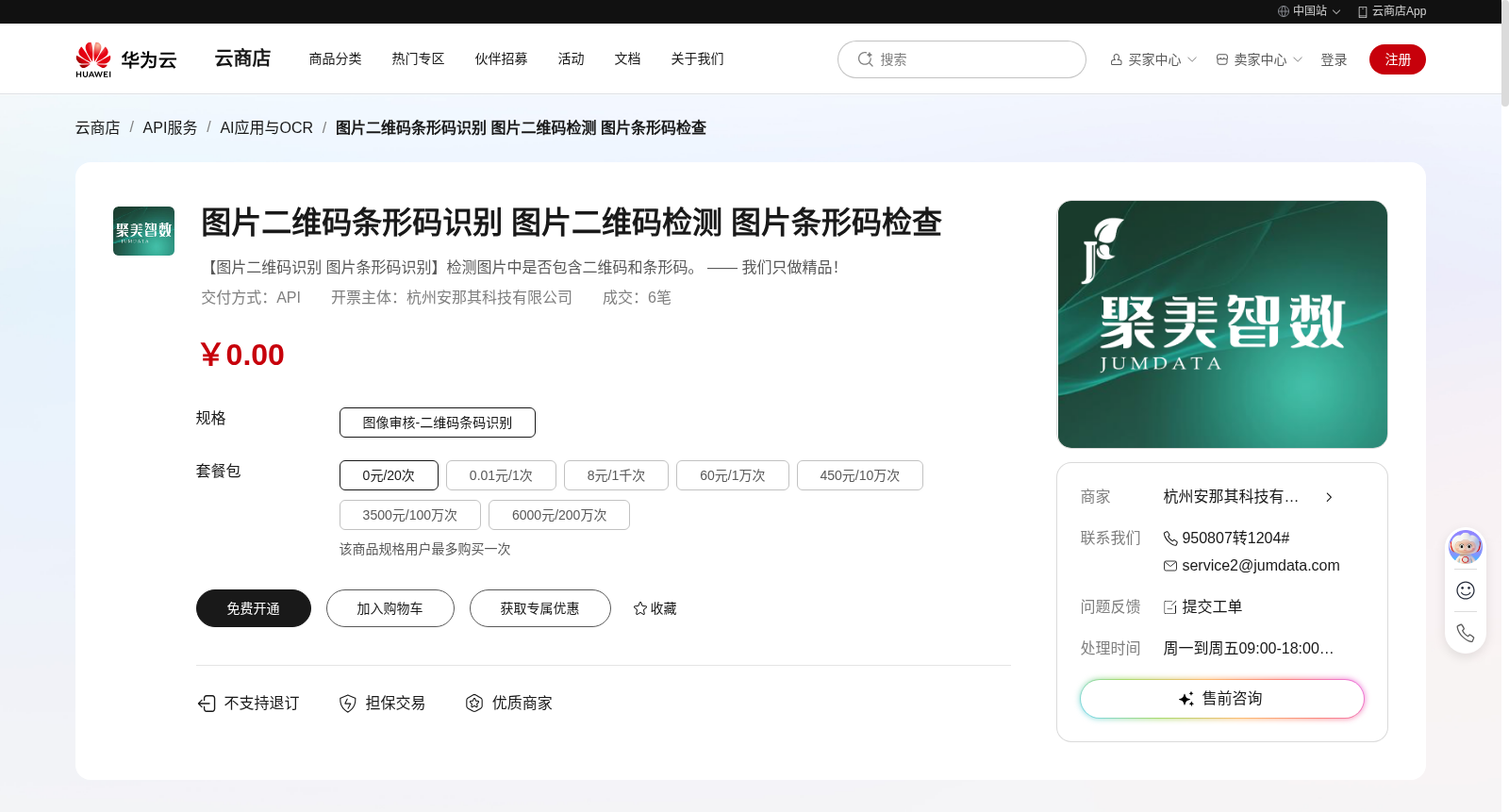
Task: Expand the 卖家中心 dropdown
Action: [x=1298, y=59]
